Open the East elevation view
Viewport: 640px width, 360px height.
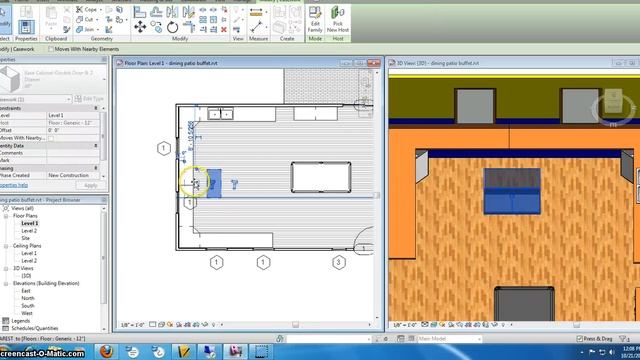point(26,291)
